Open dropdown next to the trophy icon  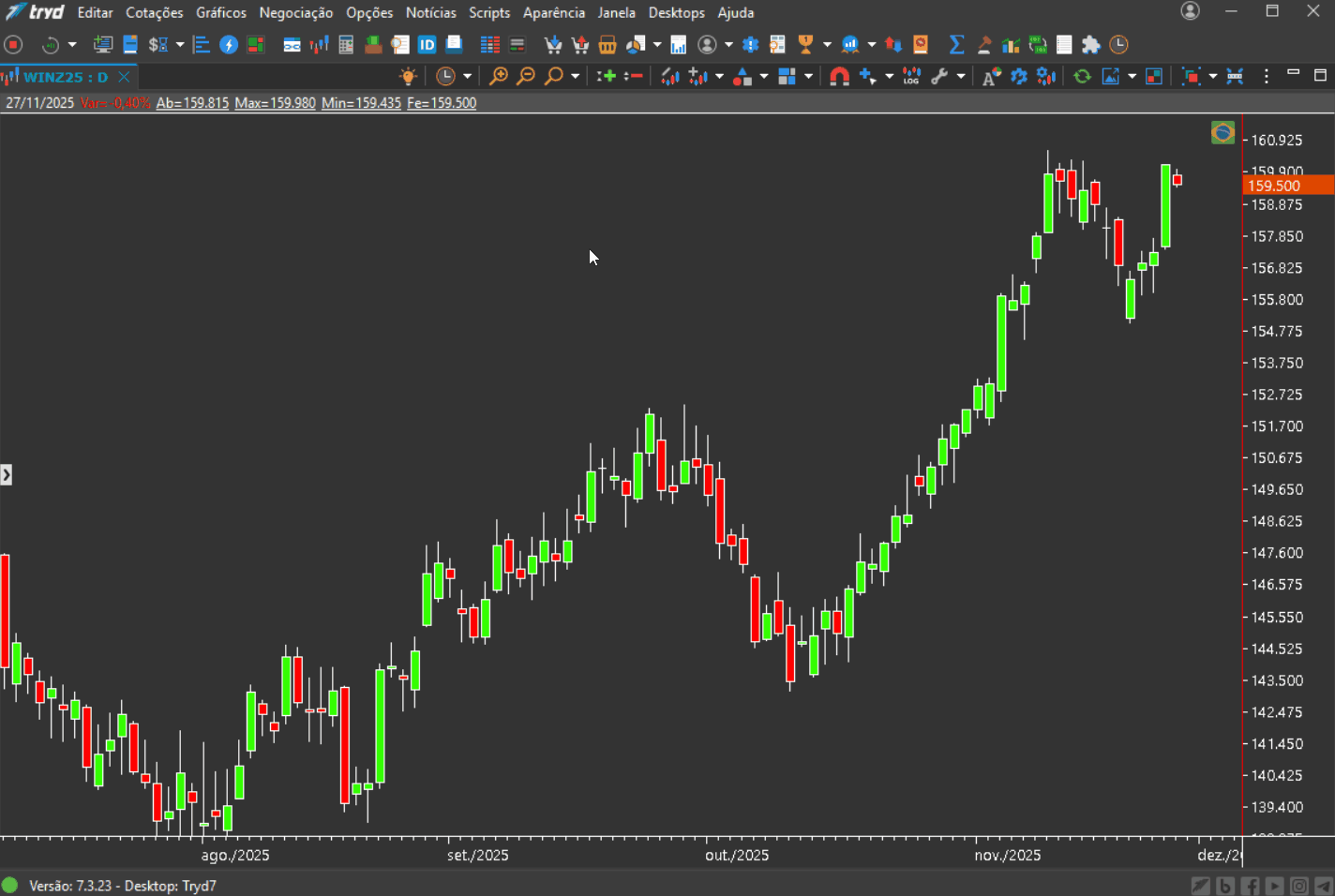[x=827, y=44]
